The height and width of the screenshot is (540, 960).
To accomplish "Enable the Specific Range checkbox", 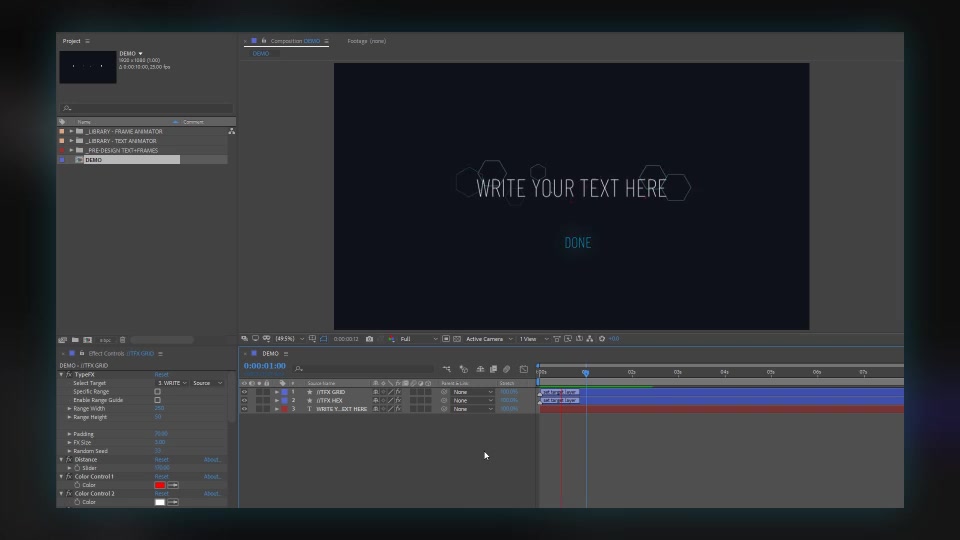I will (x=157, y=391).
